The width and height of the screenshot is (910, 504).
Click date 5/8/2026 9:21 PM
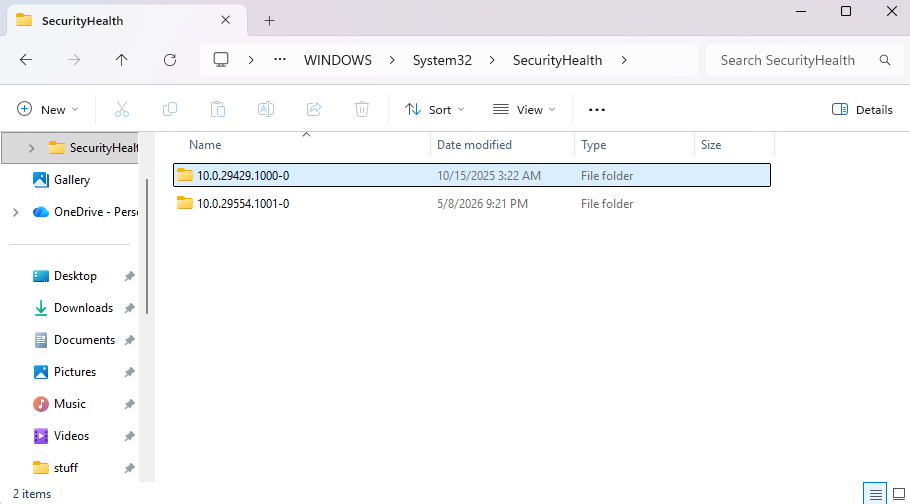point(482,204)
